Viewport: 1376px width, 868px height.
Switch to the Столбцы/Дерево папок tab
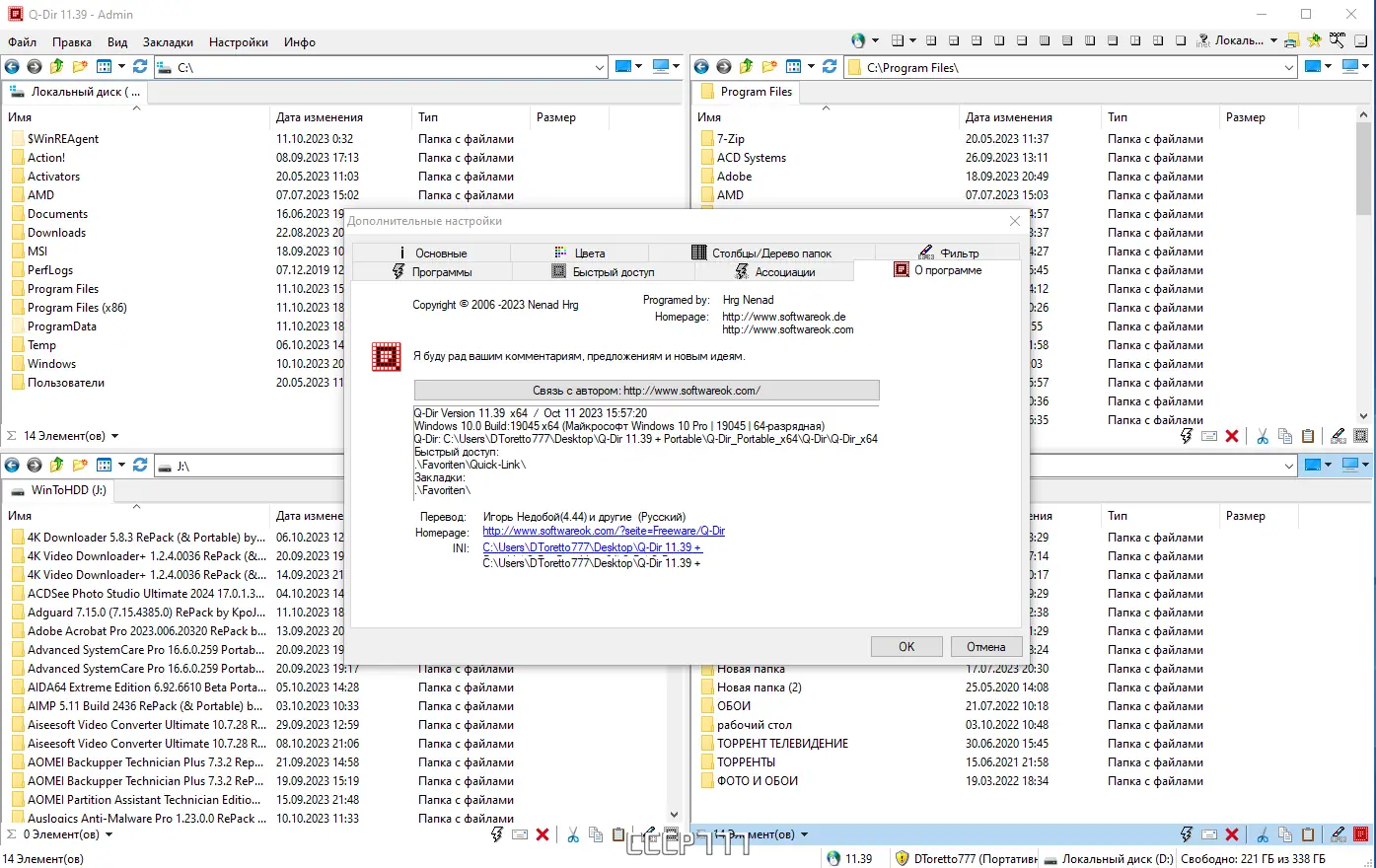click(x=761, y=253)
